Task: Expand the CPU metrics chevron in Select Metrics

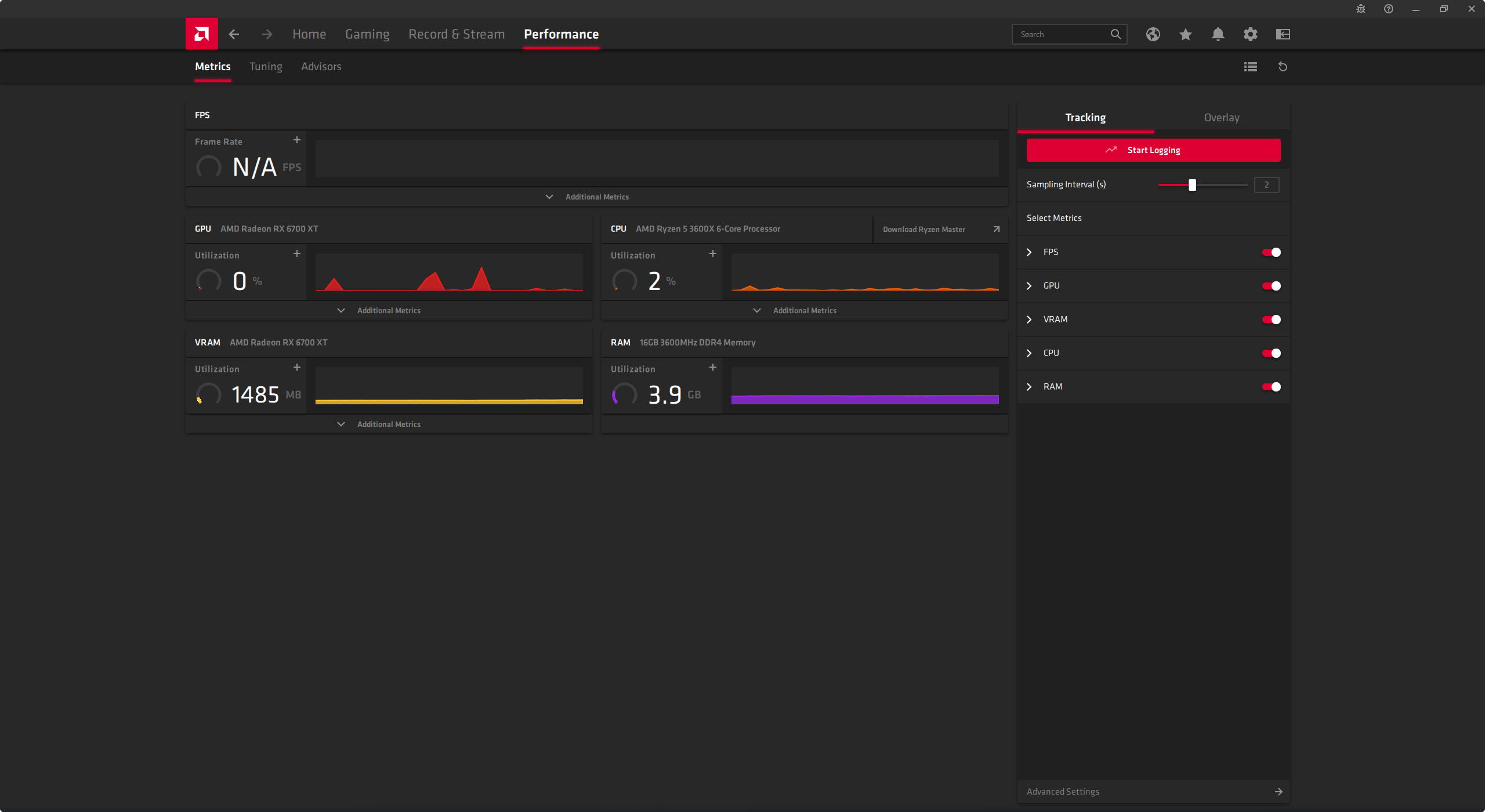Action: (1030, 353)
